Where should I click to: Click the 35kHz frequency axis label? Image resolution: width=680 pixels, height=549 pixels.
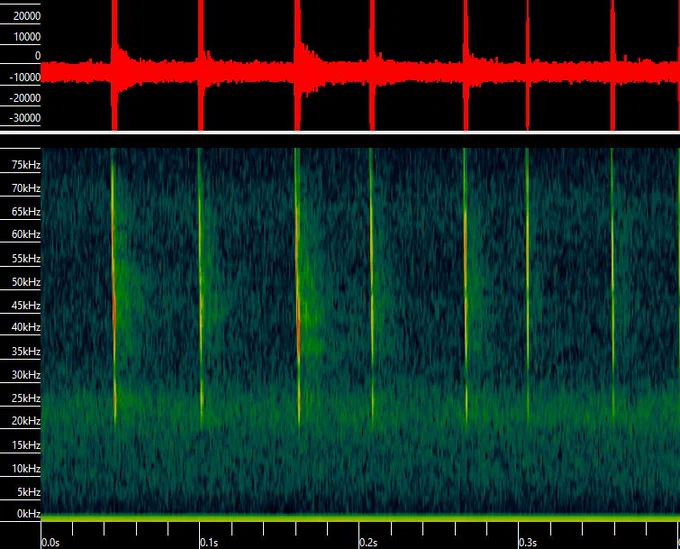[x=26, y=352]
